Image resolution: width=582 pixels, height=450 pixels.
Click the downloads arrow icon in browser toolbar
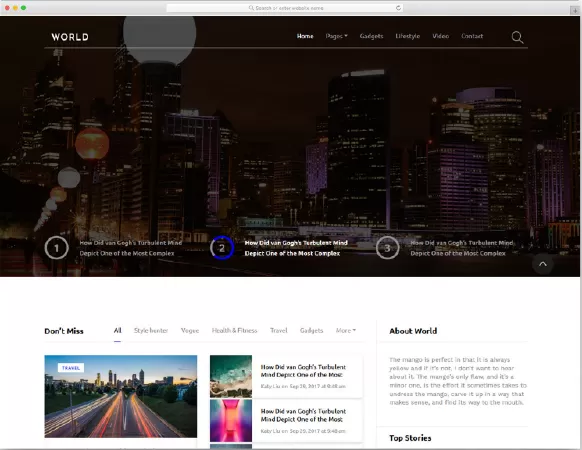tap(575, 10)
